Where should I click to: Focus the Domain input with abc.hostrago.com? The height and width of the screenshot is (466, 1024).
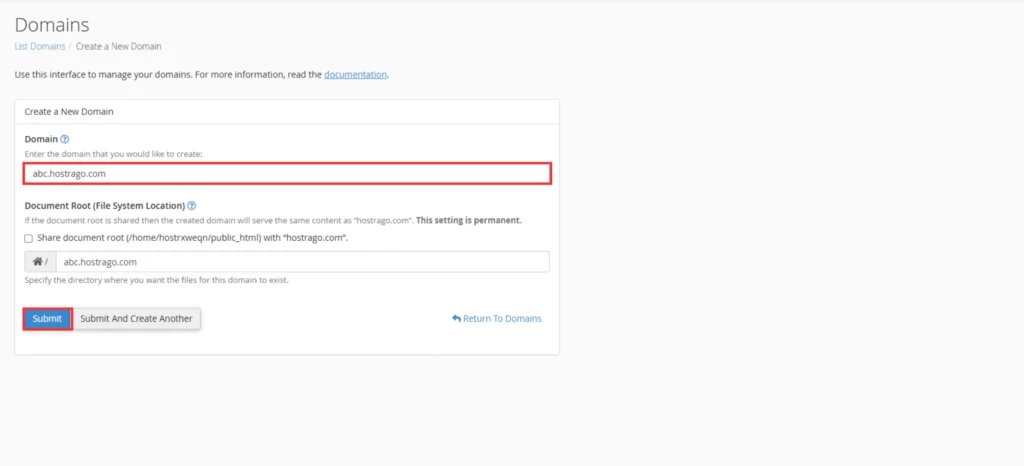[x=287, y=174]
